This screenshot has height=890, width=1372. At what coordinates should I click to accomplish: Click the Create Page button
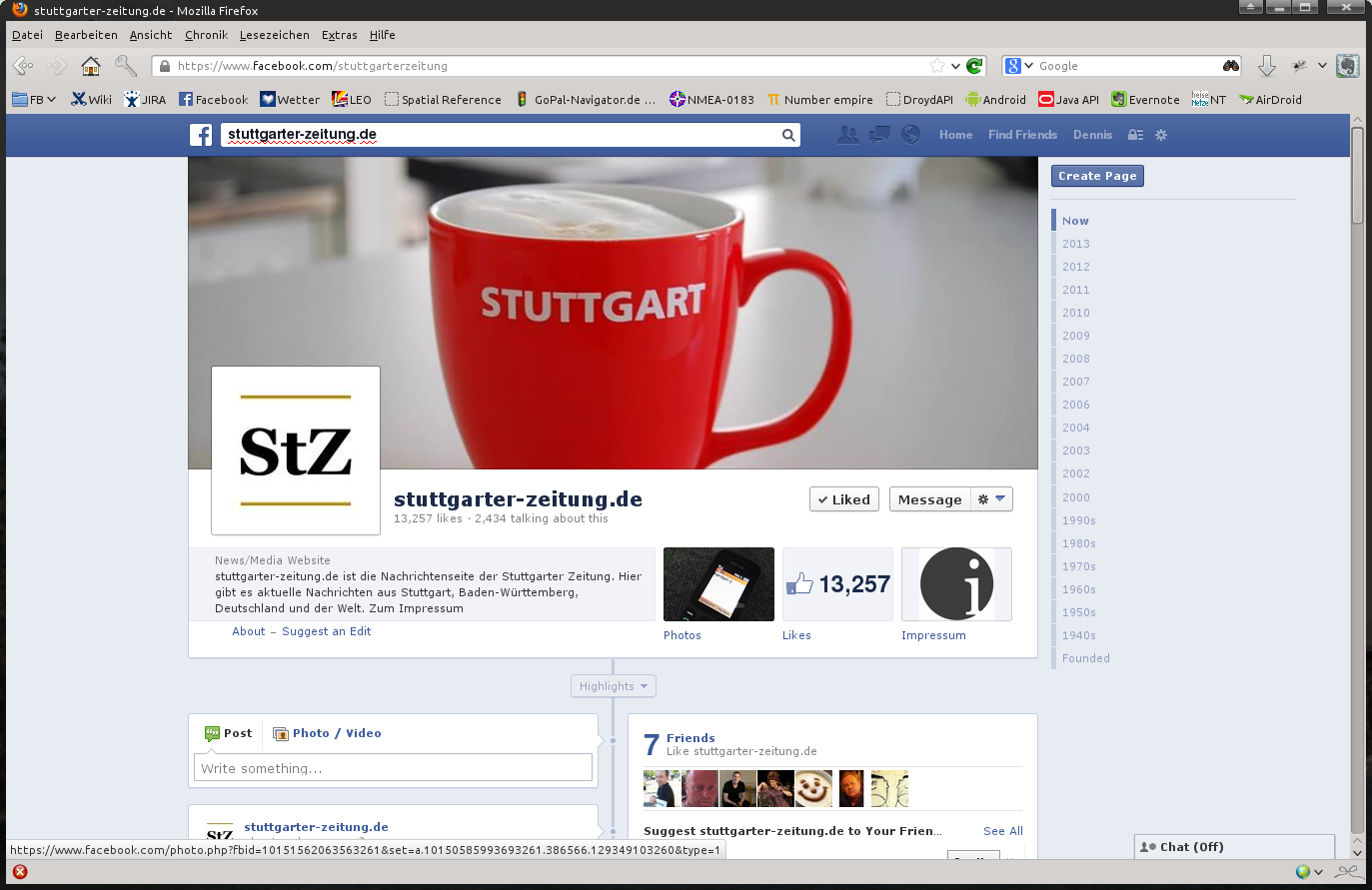(x=1097, y=176)
